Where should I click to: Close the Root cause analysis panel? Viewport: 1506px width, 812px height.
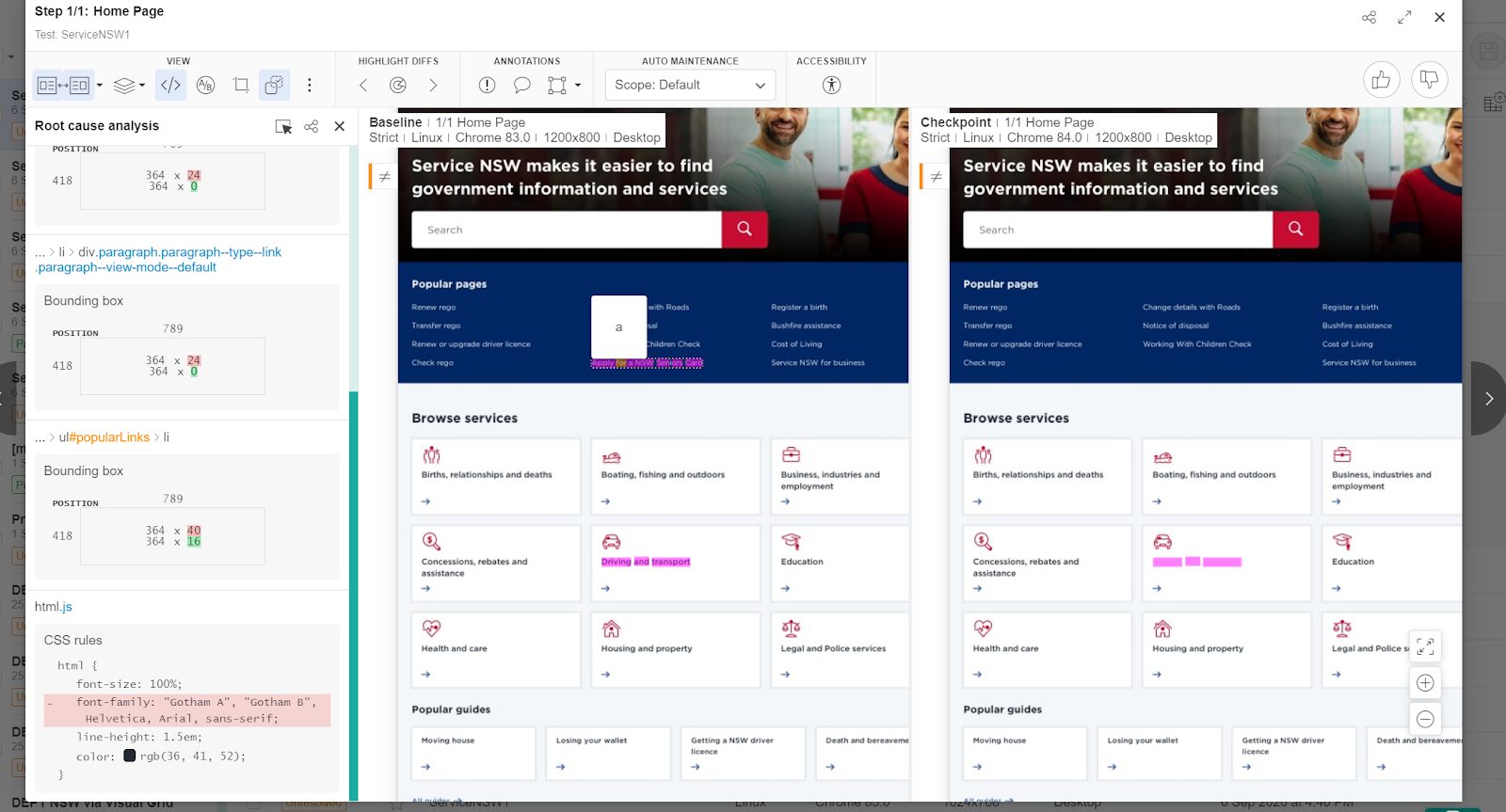click(x=340, y=126)
